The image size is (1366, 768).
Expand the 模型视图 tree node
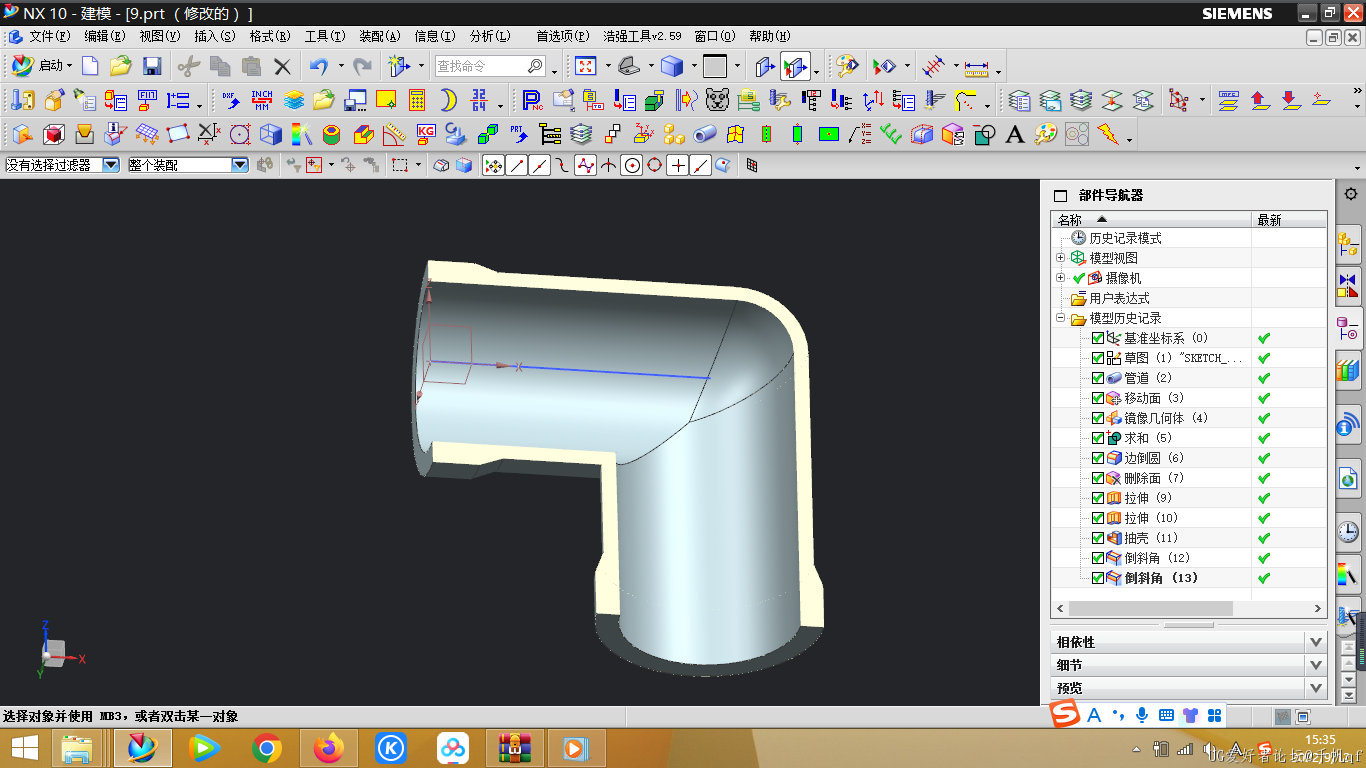[1061, 258]
